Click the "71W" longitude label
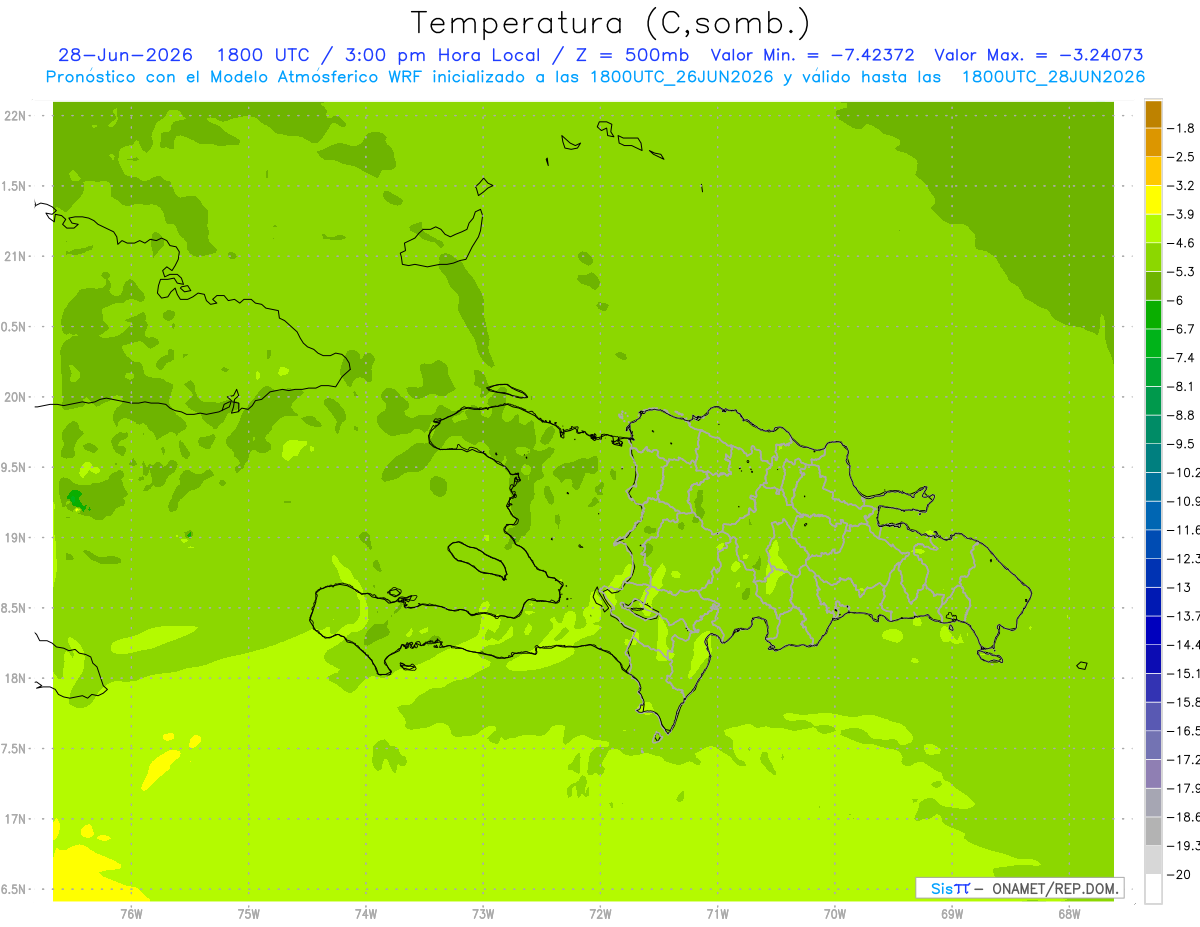 pyautogui.click(x=717, y=913)
